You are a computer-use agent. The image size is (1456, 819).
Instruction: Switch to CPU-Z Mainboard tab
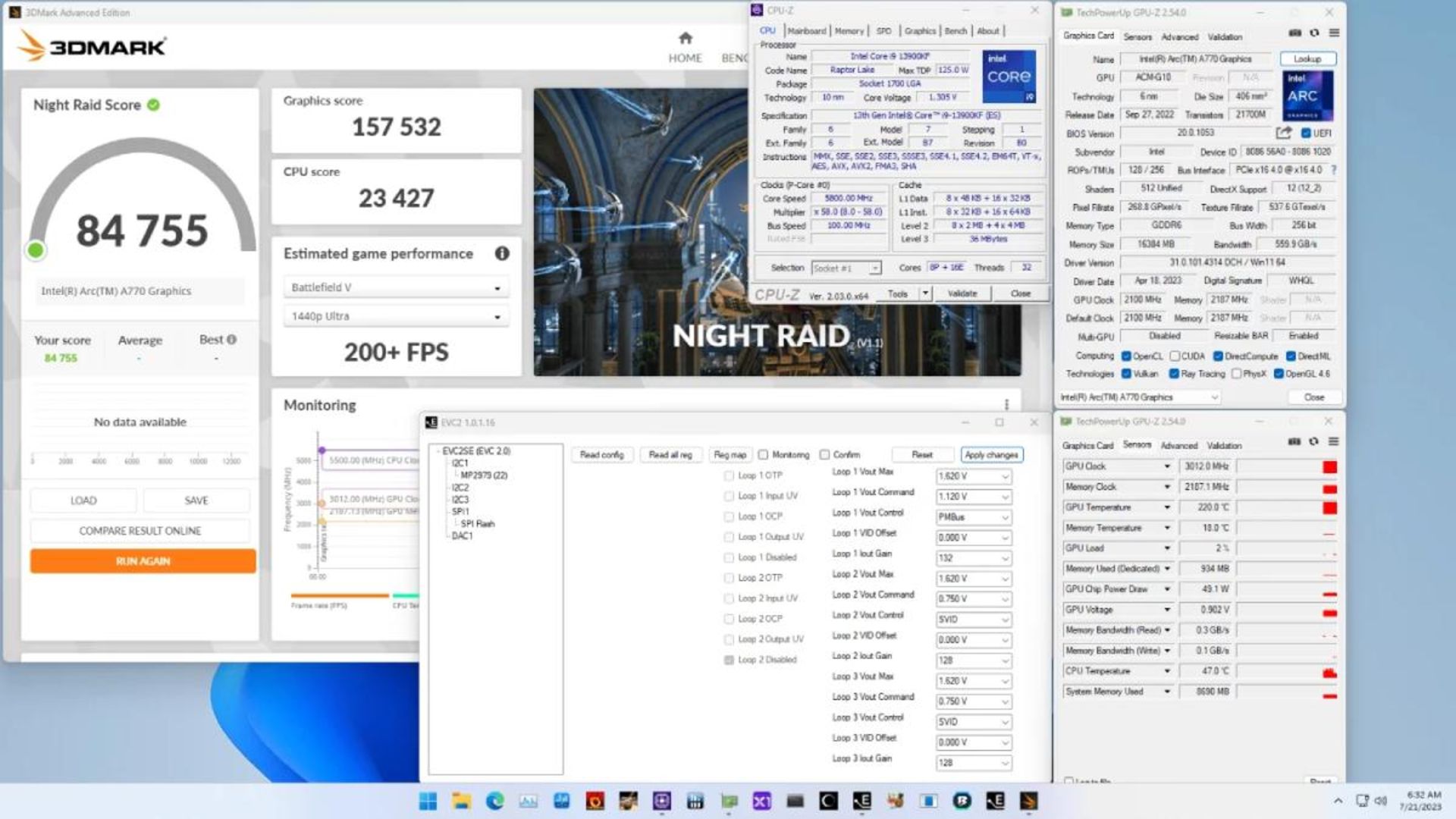coord(806,31)
